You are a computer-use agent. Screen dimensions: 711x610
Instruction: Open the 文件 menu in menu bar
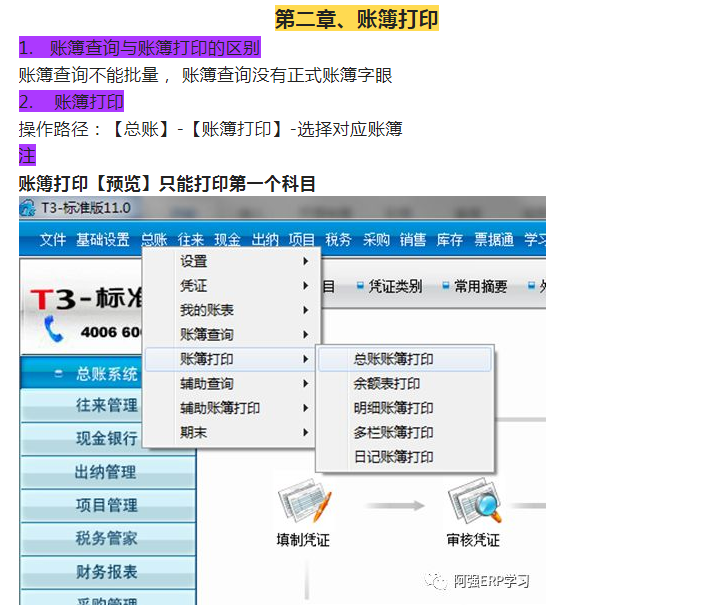click(53, 240)
